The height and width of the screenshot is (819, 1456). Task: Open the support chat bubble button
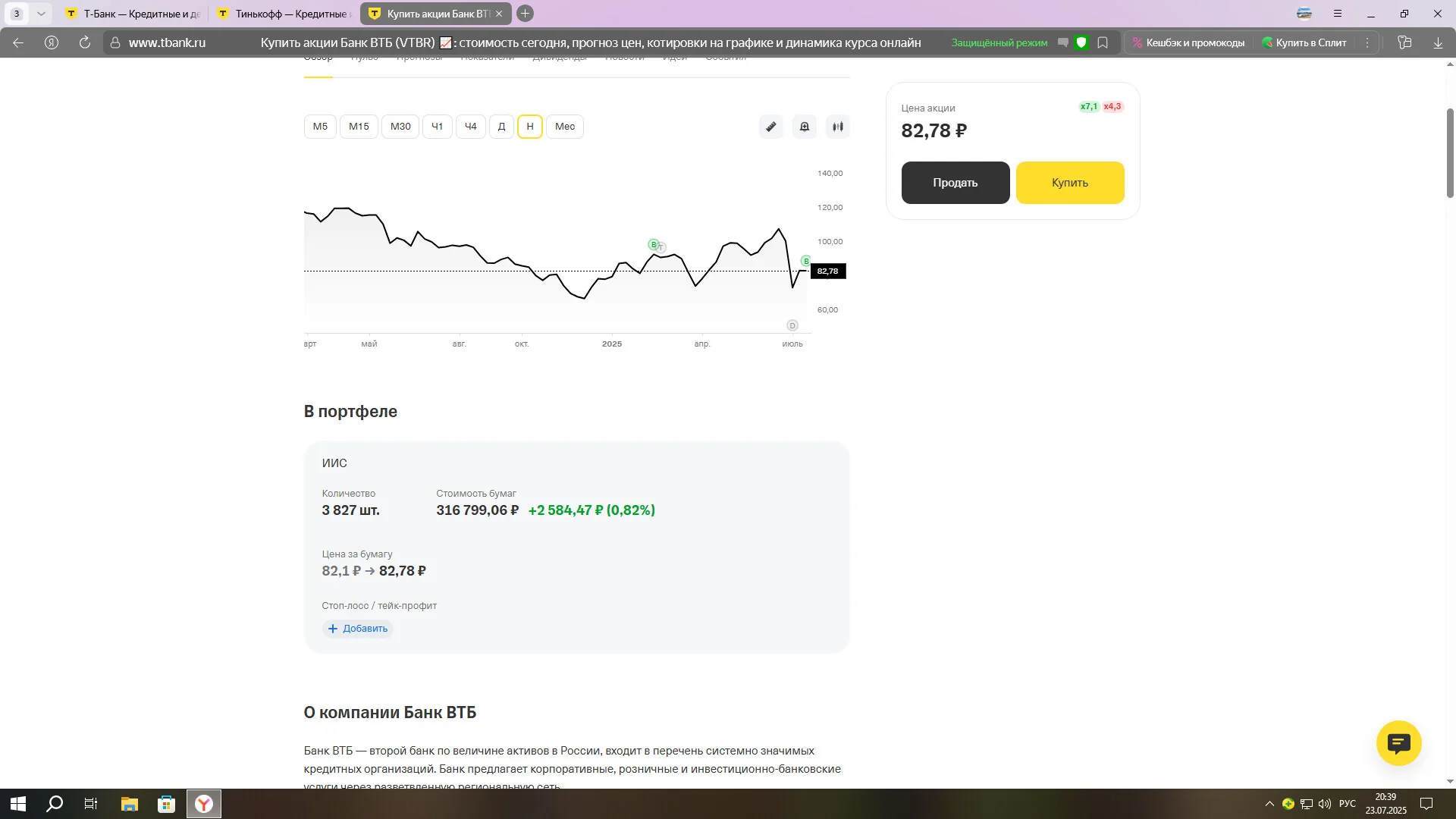point(1399,743)
